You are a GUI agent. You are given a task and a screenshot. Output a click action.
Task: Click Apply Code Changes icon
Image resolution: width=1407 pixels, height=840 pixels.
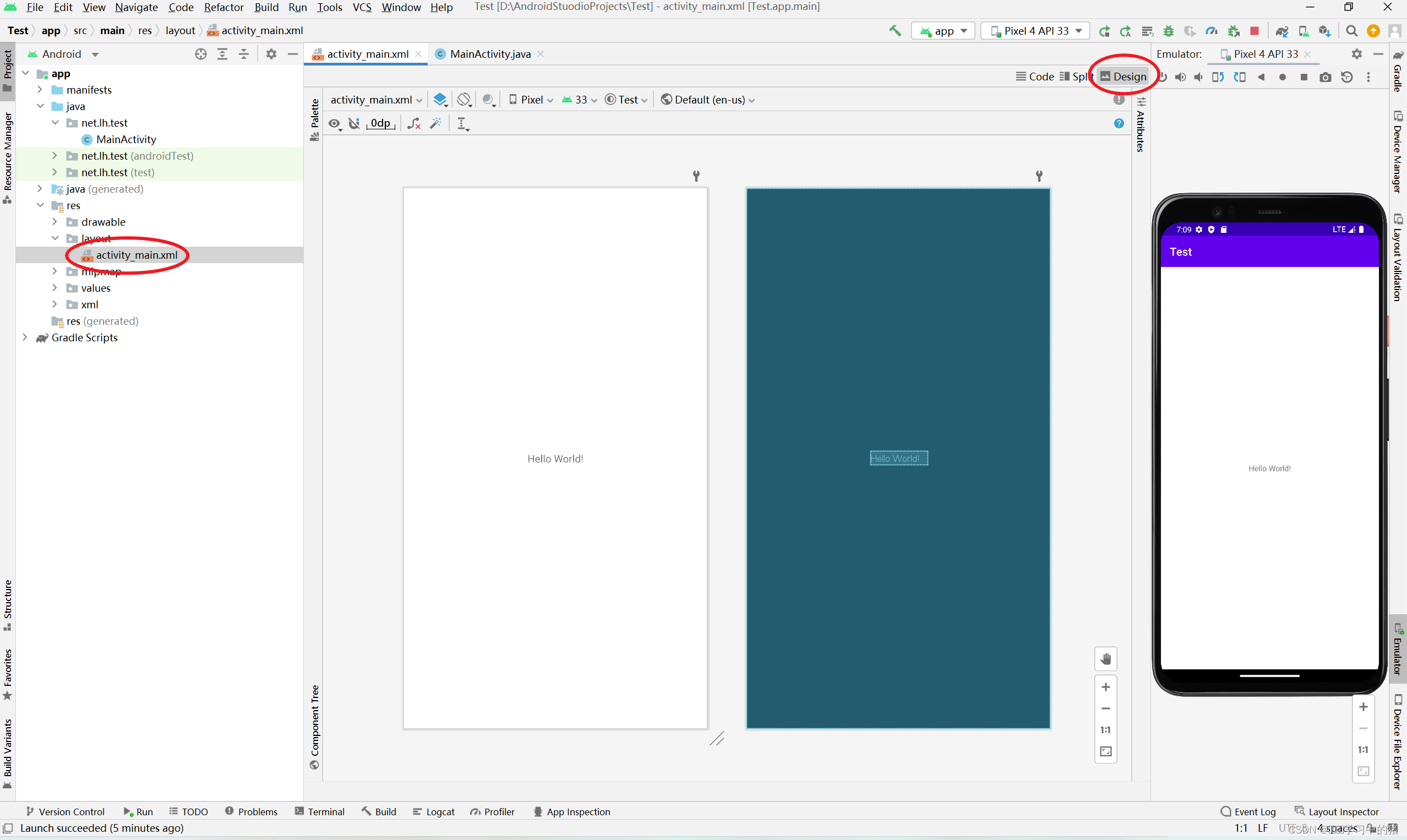(1126, 31)
